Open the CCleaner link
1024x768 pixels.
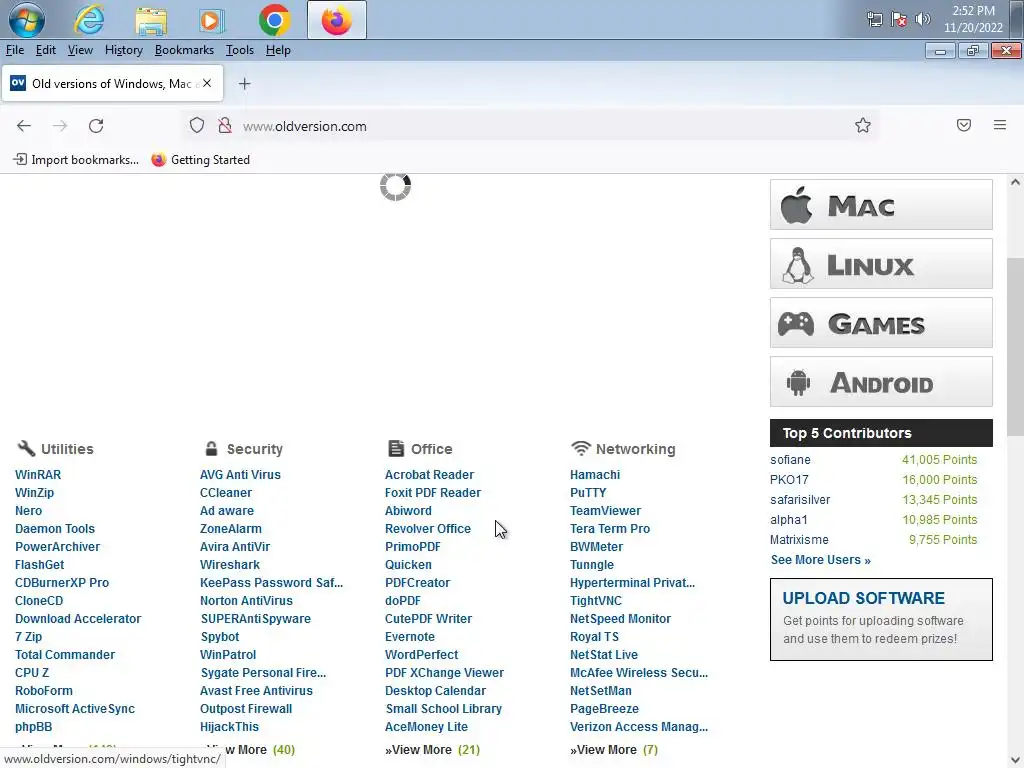coord(226,493)
